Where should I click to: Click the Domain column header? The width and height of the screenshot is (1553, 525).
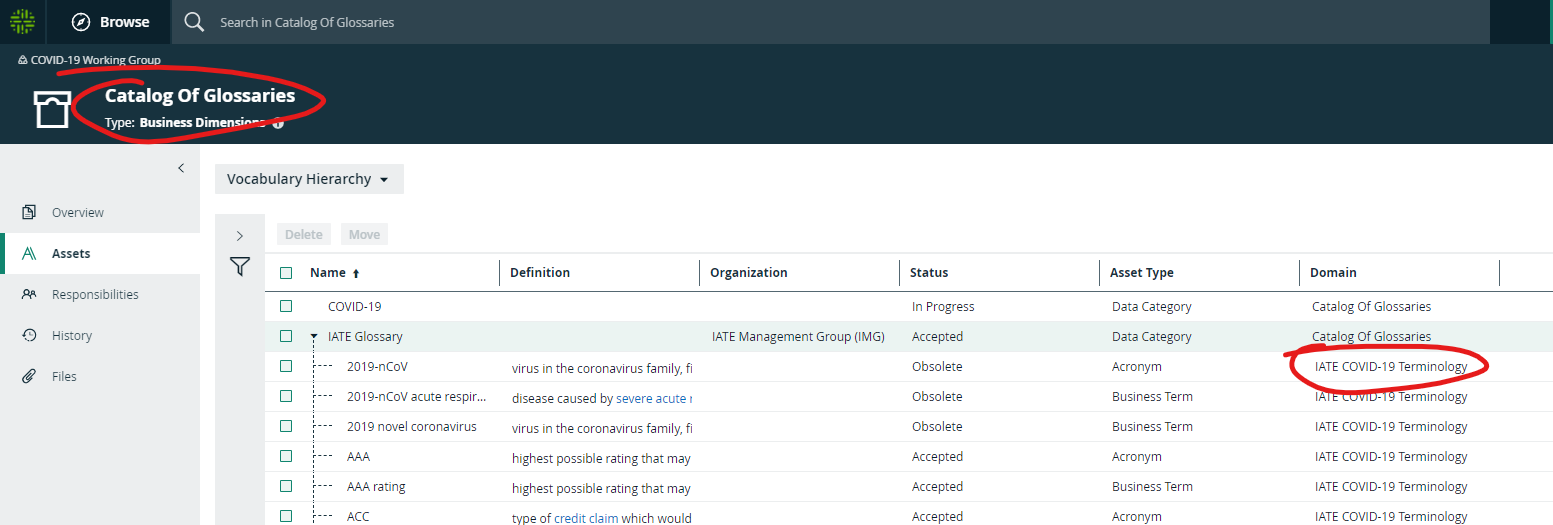tap(1334, 272)
